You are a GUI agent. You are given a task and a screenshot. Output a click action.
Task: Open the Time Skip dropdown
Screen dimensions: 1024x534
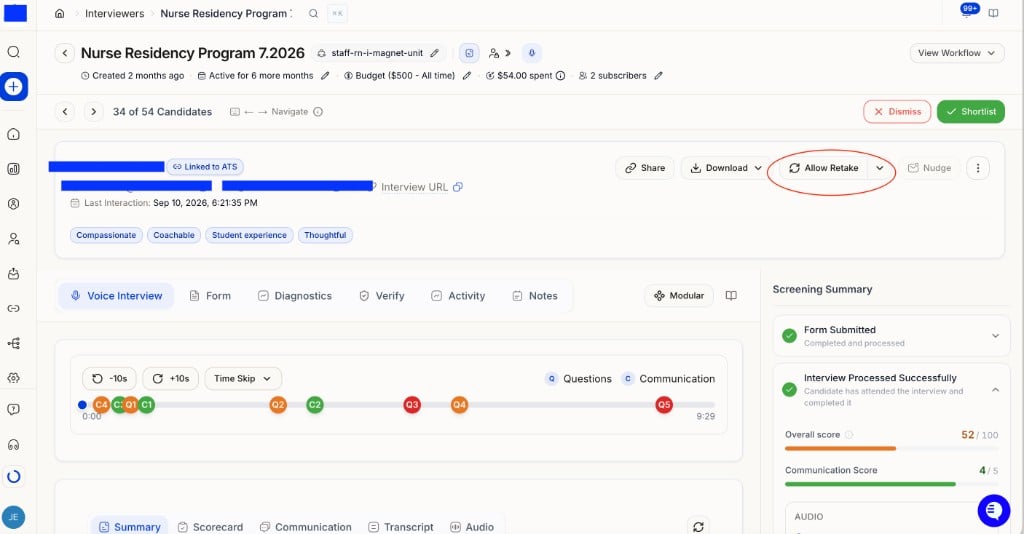243,379
